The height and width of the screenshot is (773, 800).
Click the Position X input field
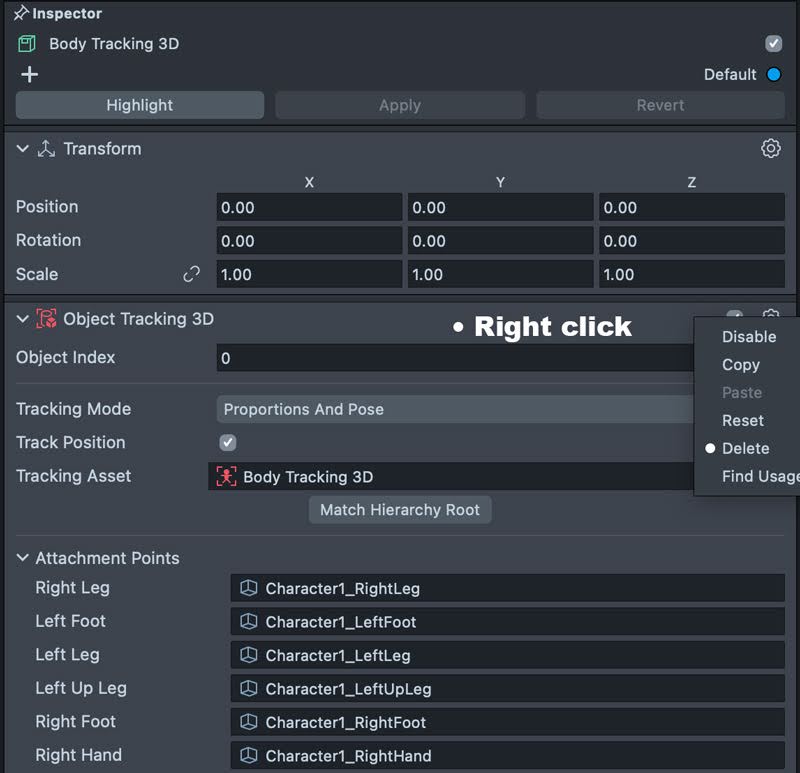coord(309,208)
